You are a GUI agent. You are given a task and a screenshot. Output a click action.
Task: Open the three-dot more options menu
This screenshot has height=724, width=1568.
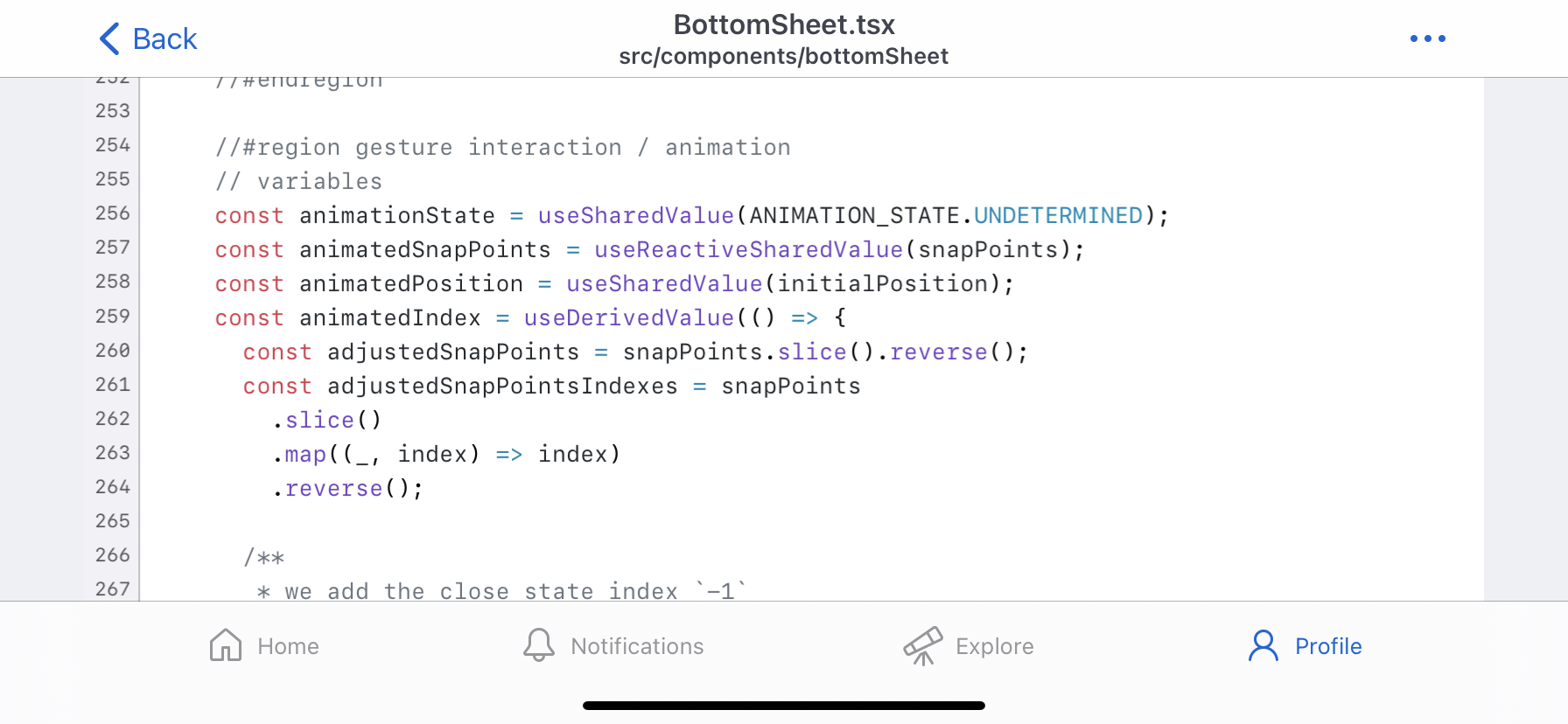coord(1427,38)
